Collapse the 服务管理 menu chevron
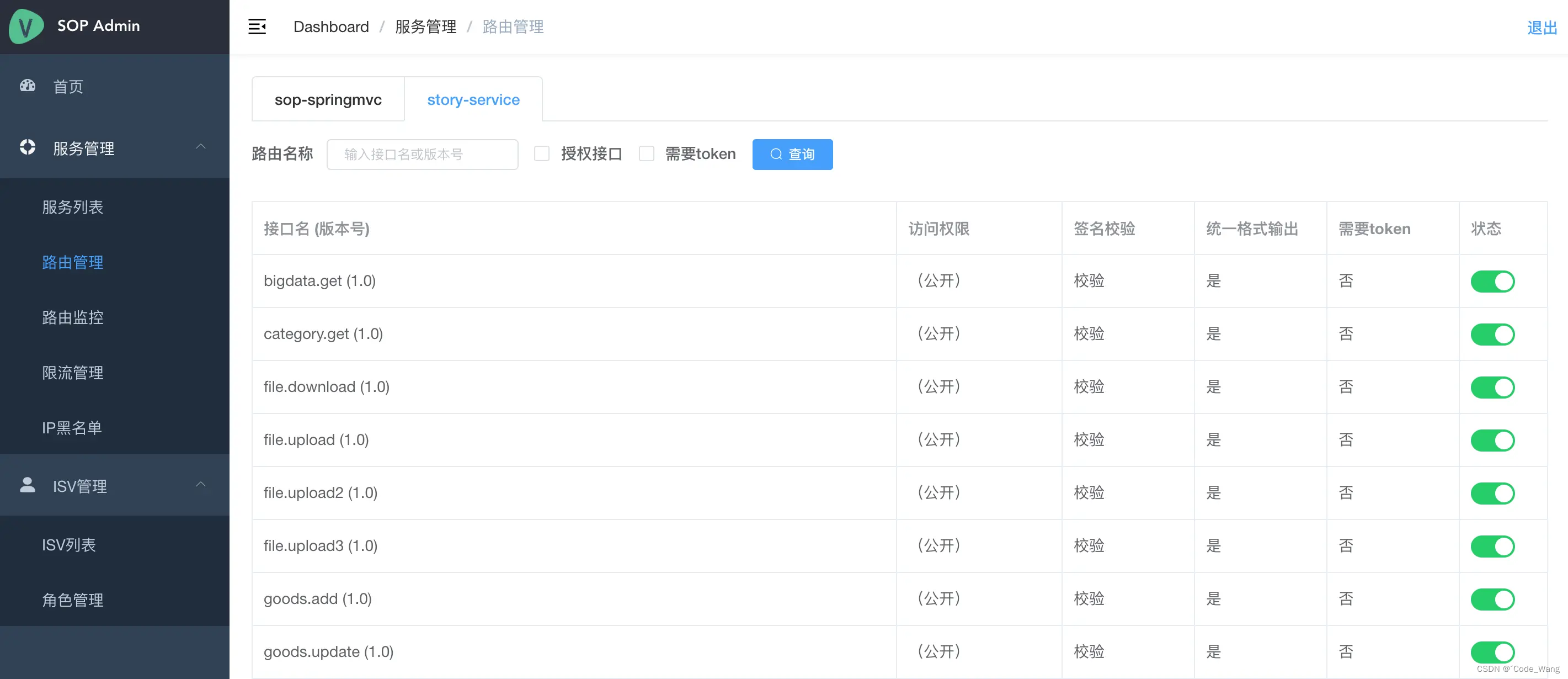This screenshot has width=1568, height=679. [x=200, y=147]
